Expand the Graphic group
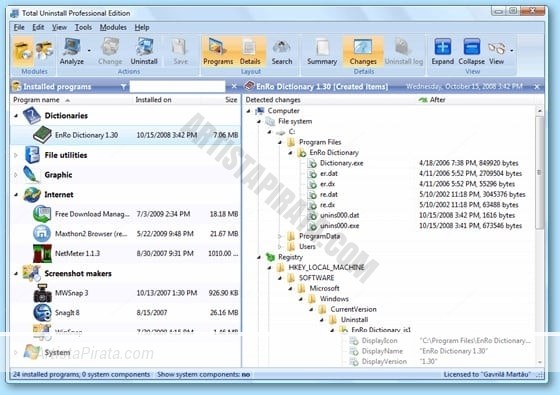Image resolution: width=560 pixels, height=395 pixels. (16, 175)
